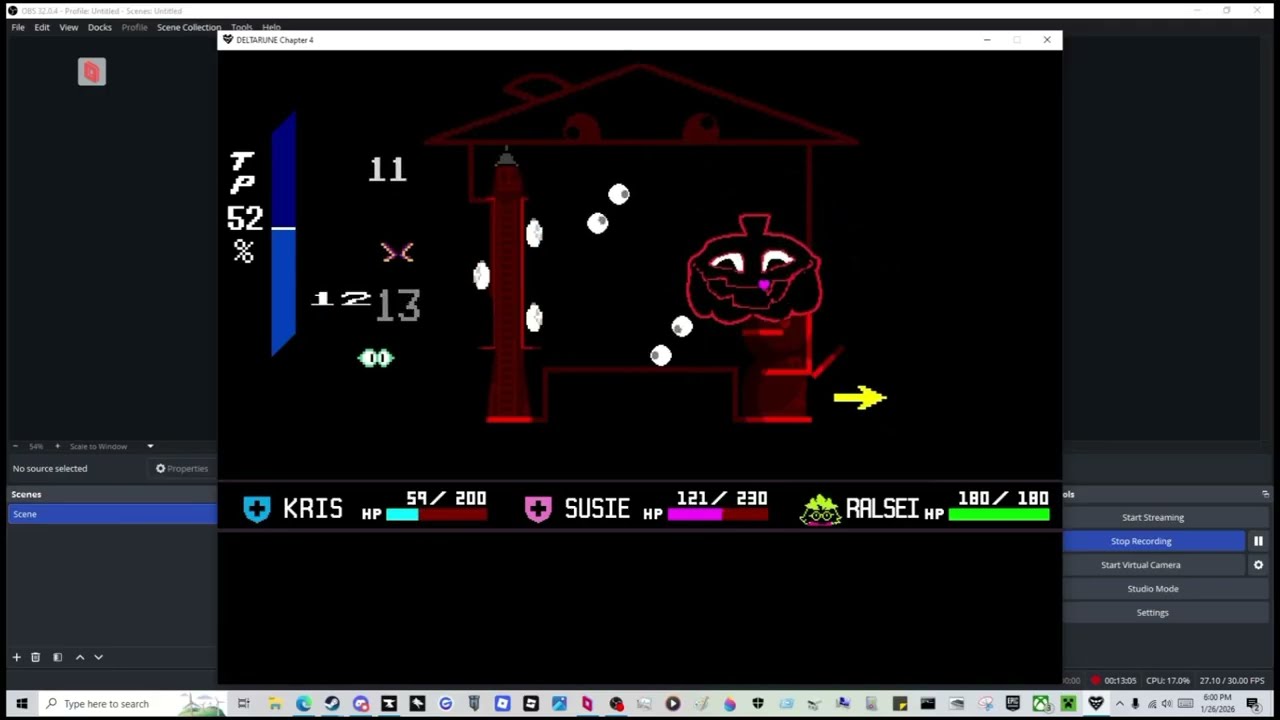The height and width of the screenshot is (720, 1280).
Task: Open Minecraft creeper icon on taskbar
Action: pyautogui.click(x=1069, y=704)
